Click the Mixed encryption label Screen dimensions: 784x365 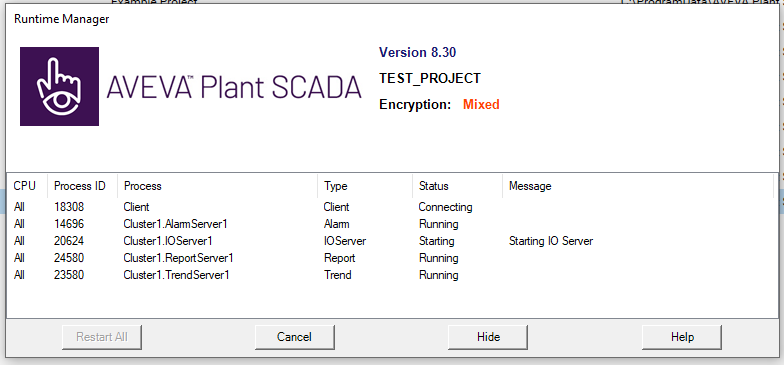pos(481,104)
